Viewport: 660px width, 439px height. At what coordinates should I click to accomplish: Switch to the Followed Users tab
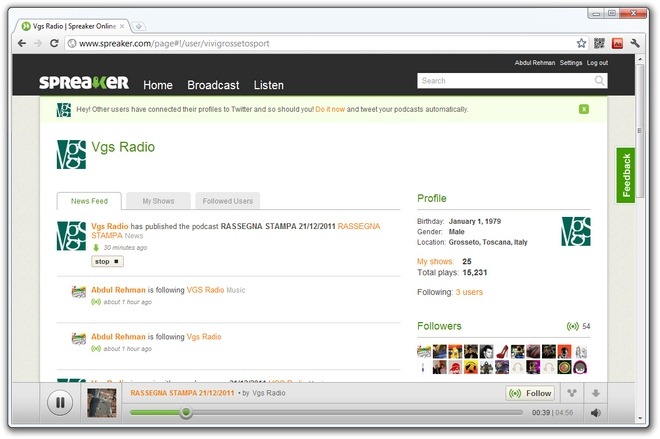228,201
